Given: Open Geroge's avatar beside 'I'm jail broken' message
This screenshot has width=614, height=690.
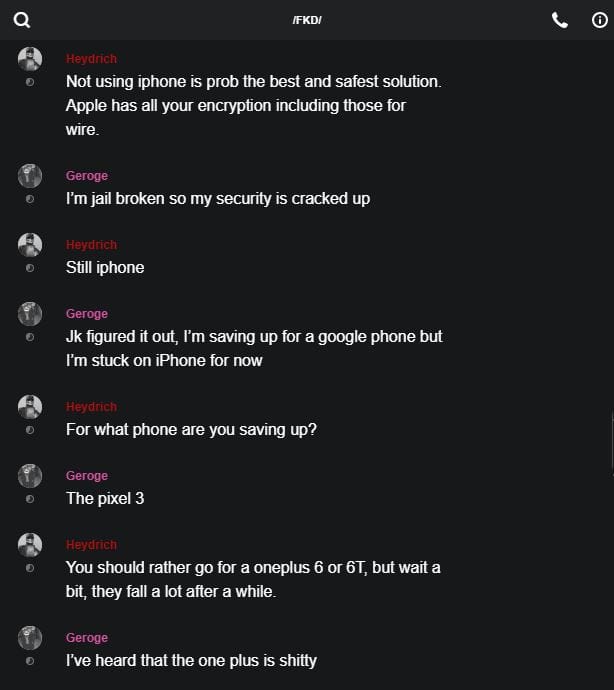Looking at the screenshot, I should [30, 176].
